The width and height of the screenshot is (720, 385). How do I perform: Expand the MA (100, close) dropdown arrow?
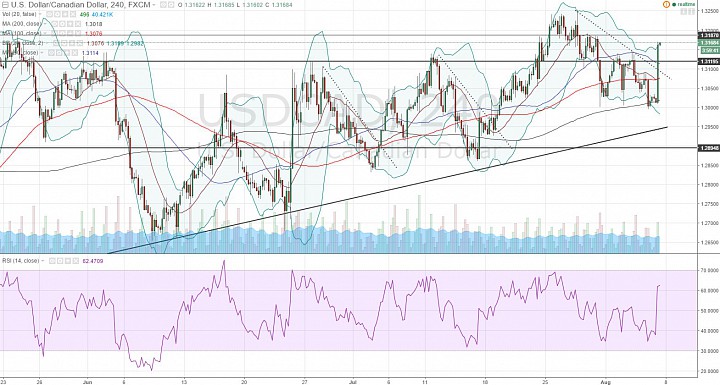45,34
